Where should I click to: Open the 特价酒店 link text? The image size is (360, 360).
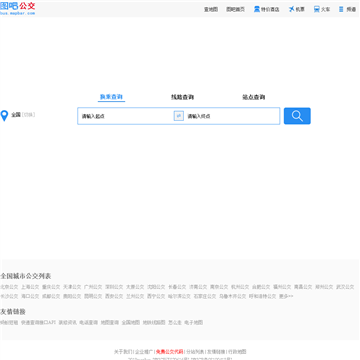270,9
